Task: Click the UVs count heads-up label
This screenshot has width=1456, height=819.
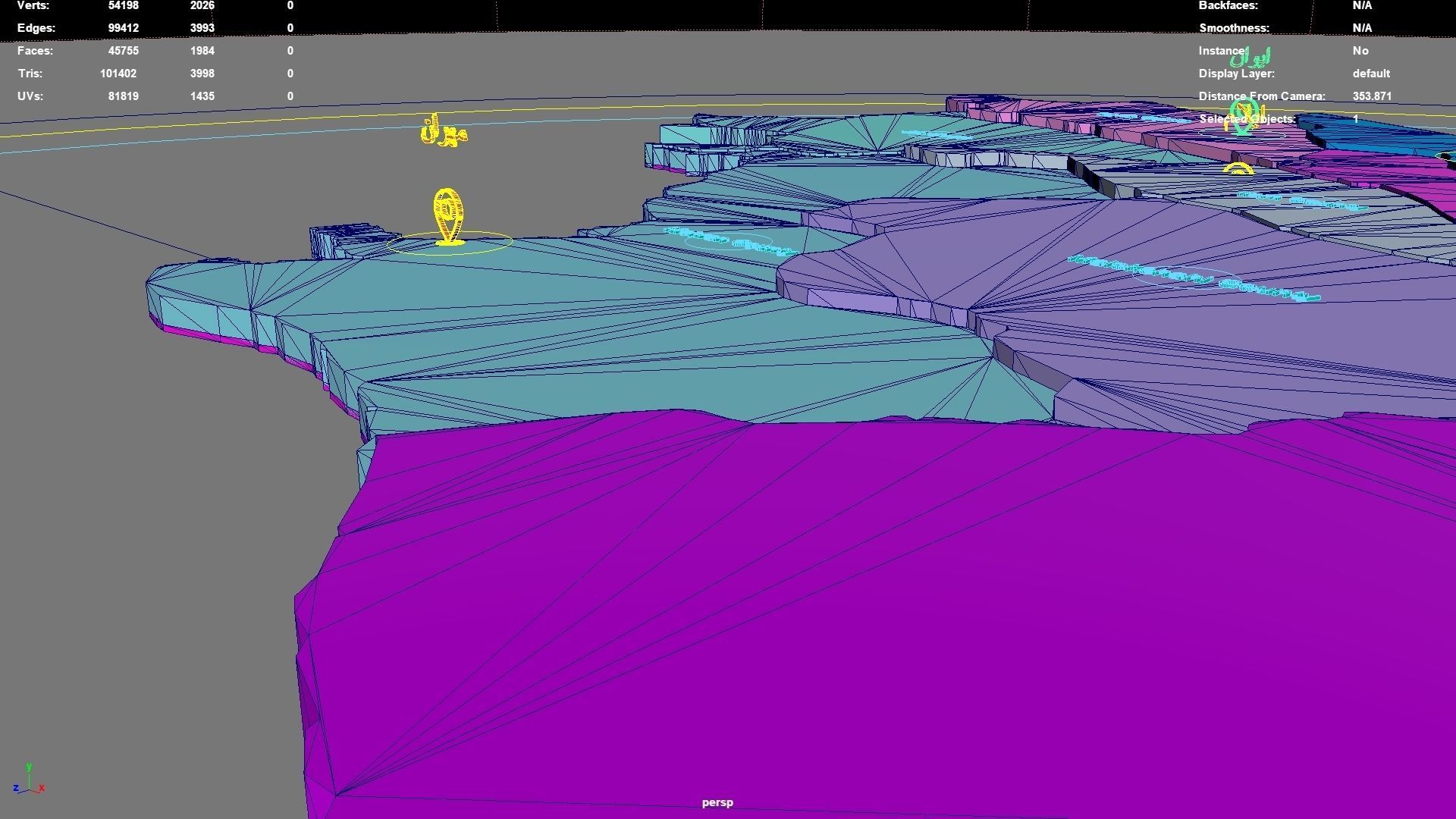Action: (x=30, y=96)
